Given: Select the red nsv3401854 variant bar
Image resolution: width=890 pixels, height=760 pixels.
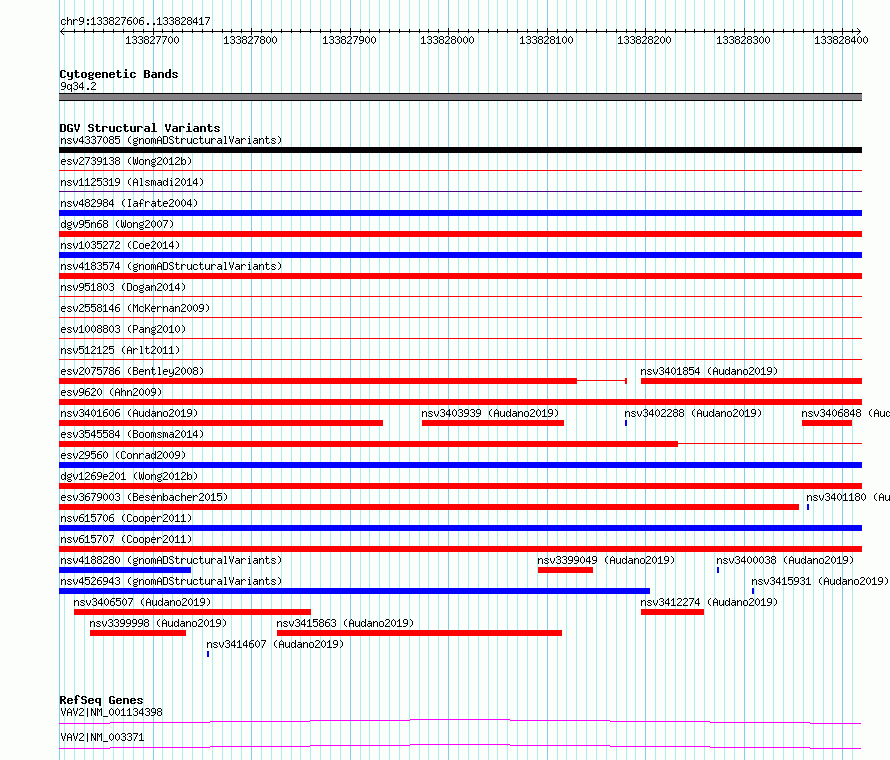Looking at the screenshot, I should coord(752,381).
